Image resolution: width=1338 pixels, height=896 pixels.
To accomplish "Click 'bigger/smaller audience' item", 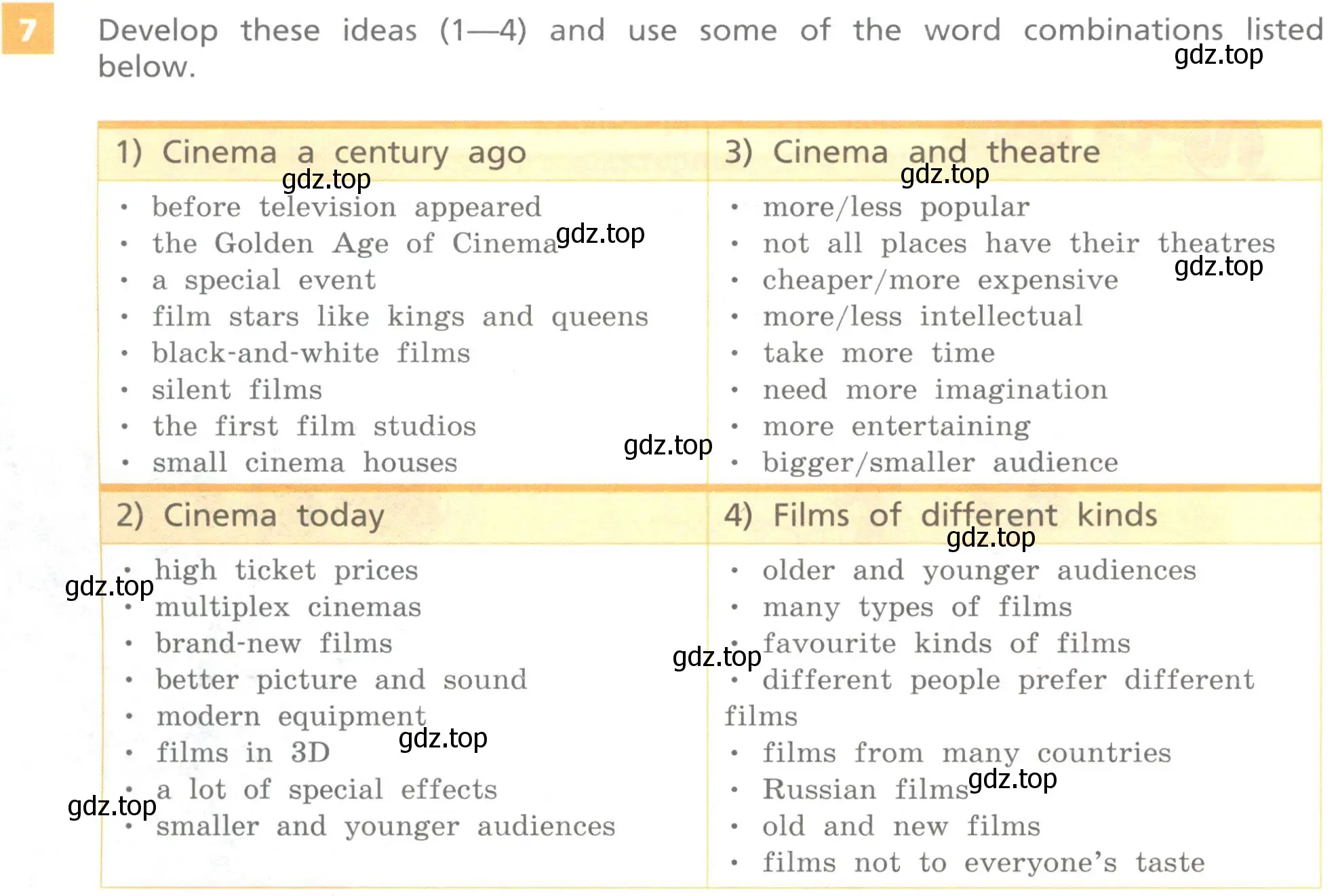I will pos(940,463).
